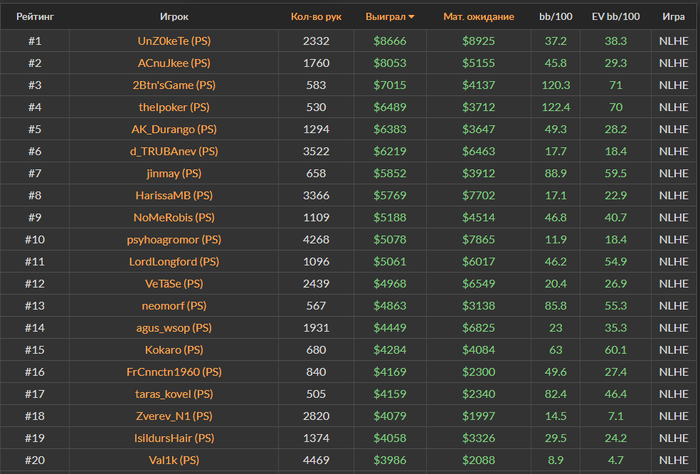Open player LordLongford (PS) profile
700x474 pixels.
(174, 262)
